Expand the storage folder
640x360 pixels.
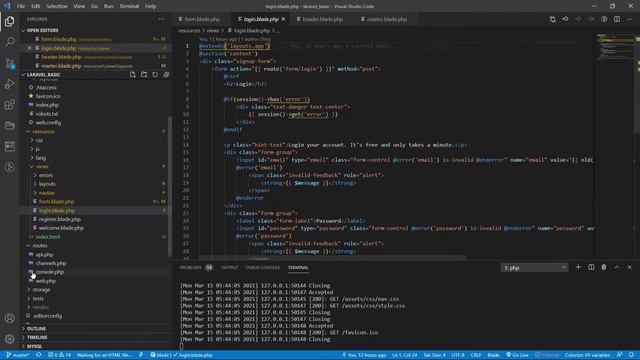41,290
